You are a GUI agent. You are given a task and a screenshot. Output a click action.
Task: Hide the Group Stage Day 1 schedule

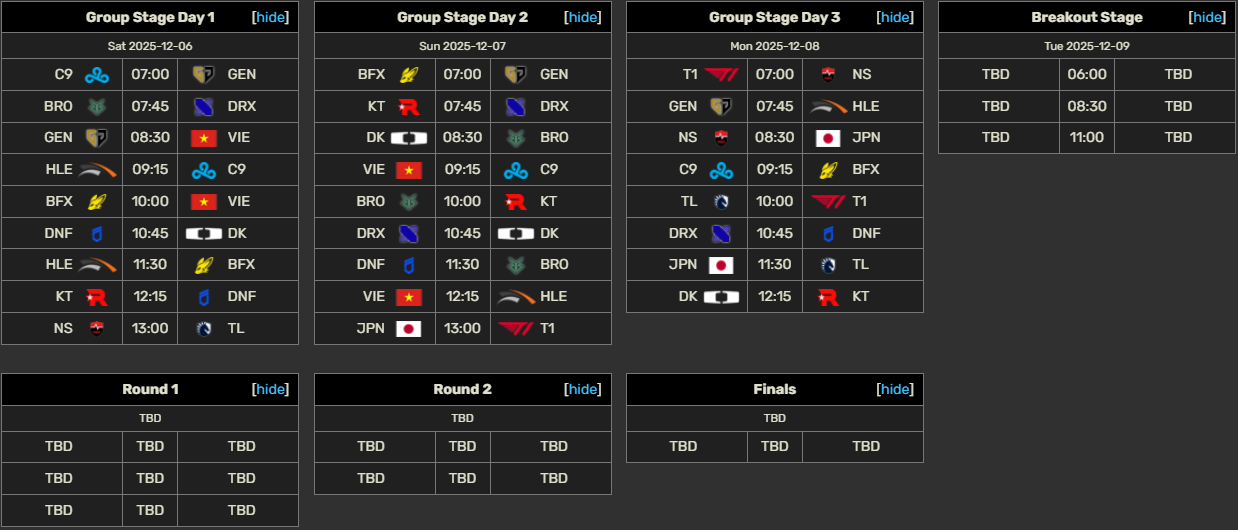click(271, 17)
